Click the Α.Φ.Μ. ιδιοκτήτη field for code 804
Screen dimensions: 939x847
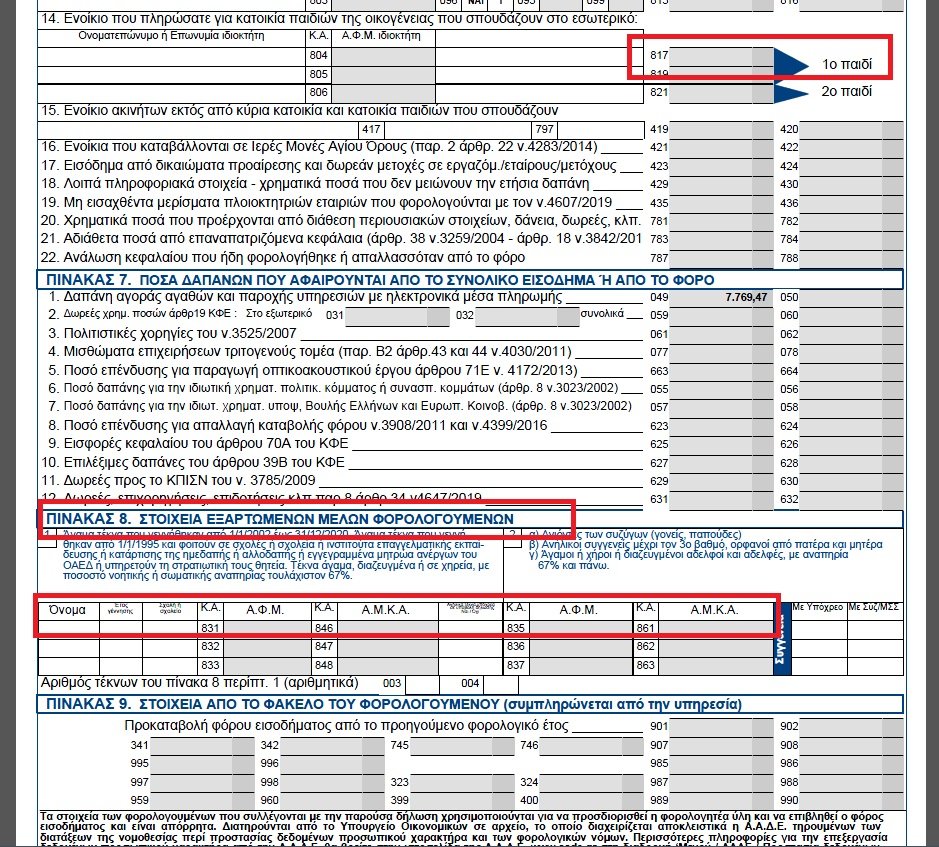click(x=383, y=56)
